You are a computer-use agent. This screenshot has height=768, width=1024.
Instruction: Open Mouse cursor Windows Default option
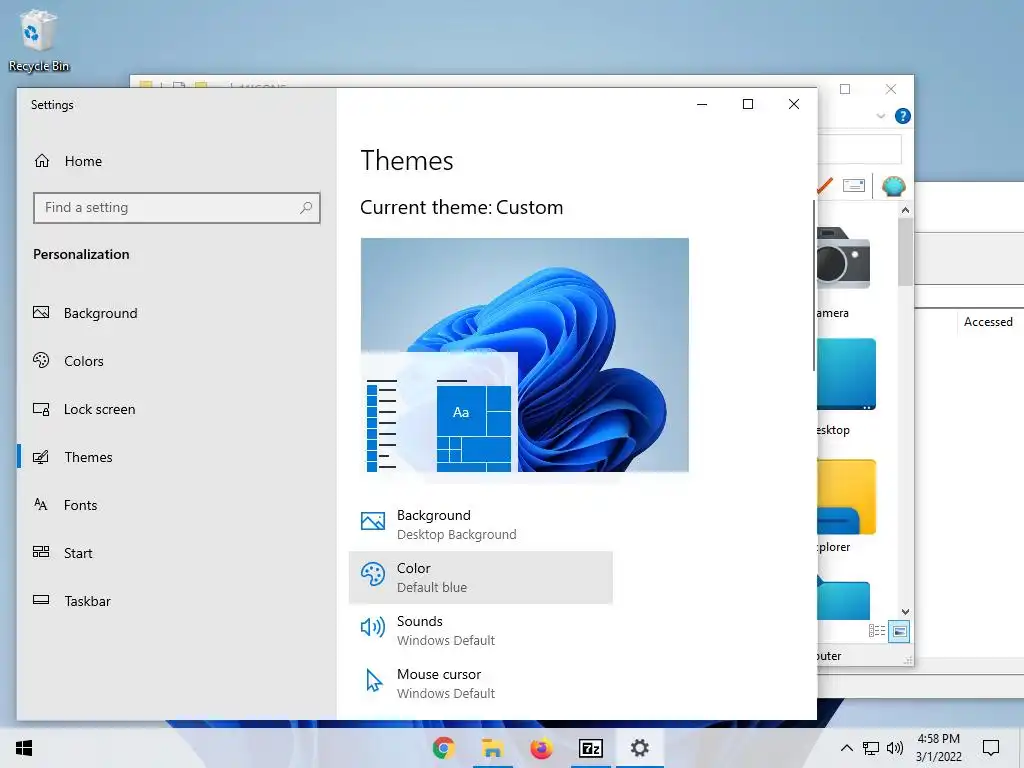(x=481, y=683)
